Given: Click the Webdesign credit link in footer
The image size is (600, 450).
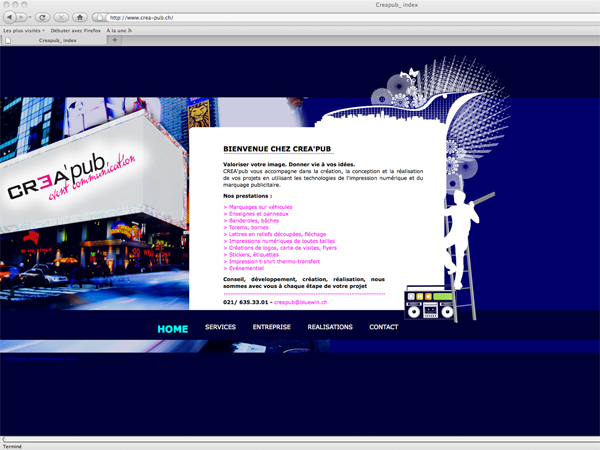Looking at the screenshot, I should (41, 359).
